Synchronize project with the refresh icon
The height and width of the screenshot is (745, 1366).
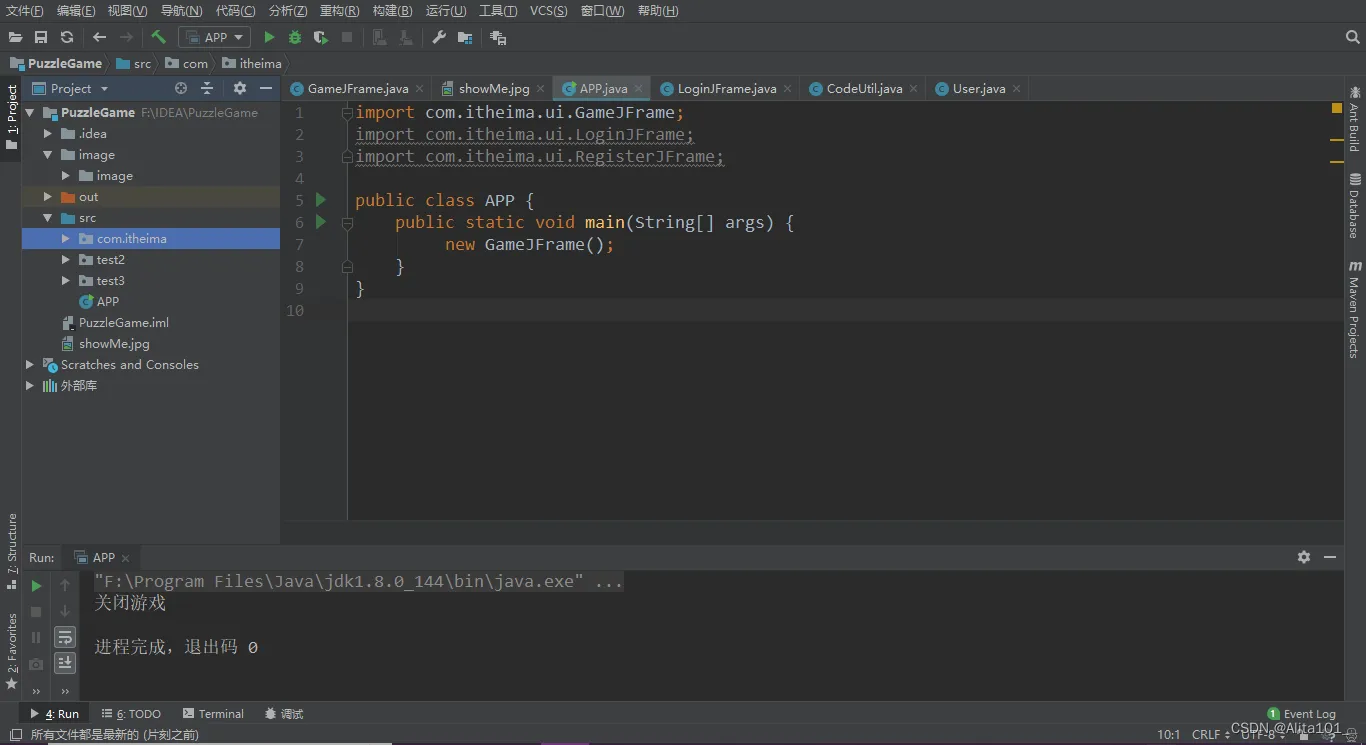pyautogui.click(x=67, y=37)
